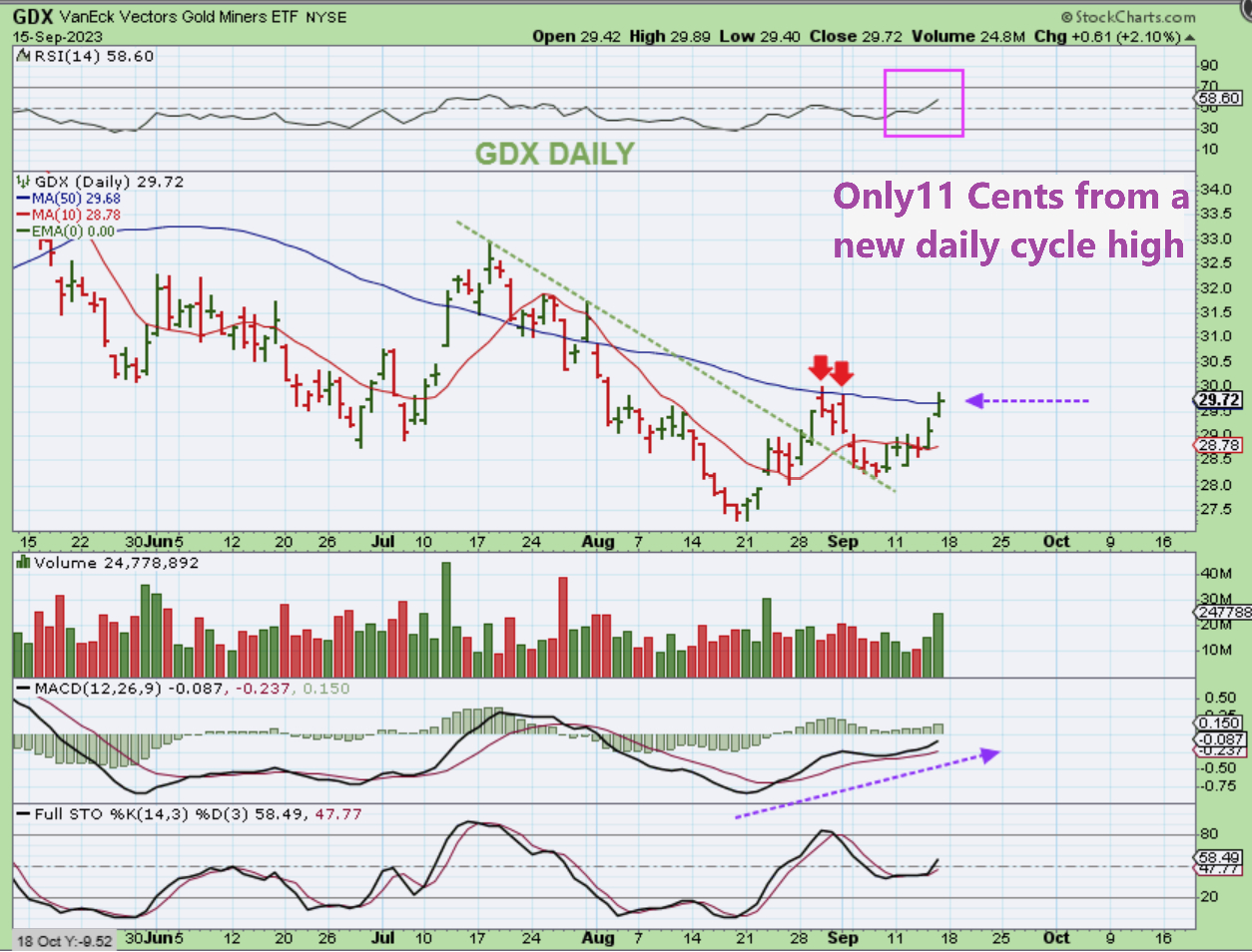
Task: Click the 10M volume axis label
Action: click(1216, 650)
